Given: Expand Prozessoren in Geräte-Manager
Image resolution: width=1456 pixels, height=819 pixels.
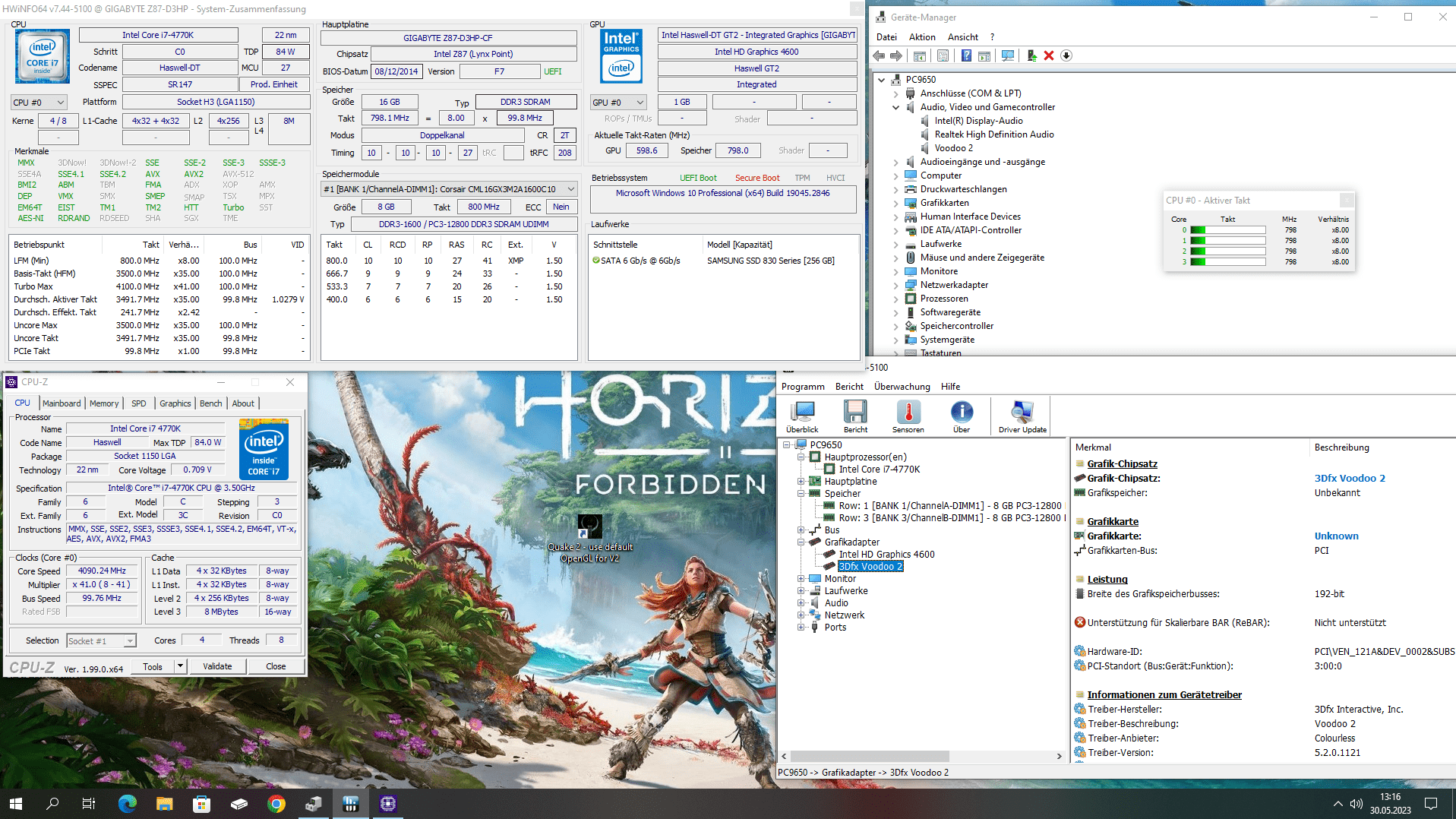Looking at the screenshot, I should click(x=895, y=299).
